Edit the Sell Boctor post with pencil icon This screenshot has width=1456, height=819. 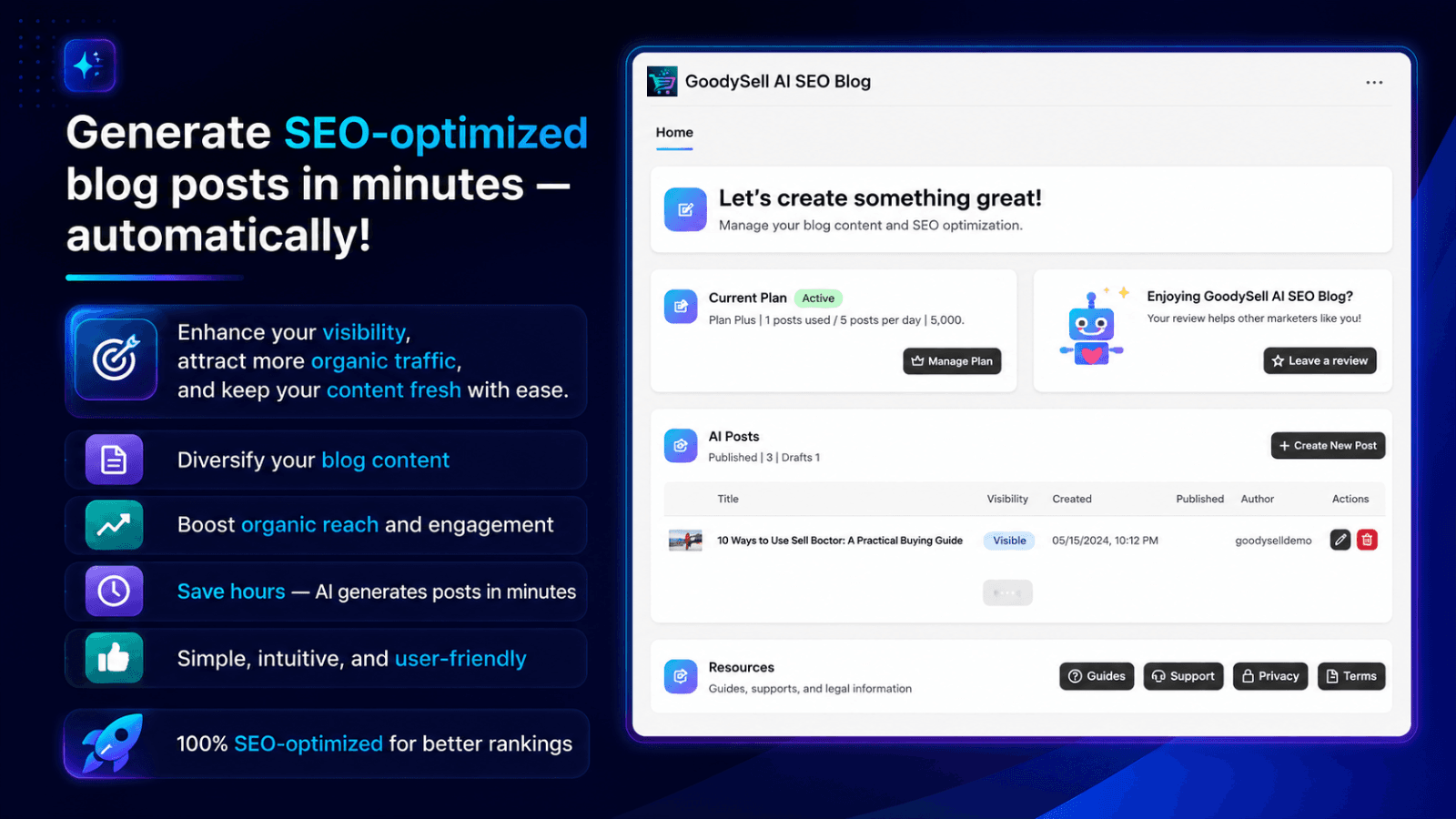click(x=1340, y=540)
